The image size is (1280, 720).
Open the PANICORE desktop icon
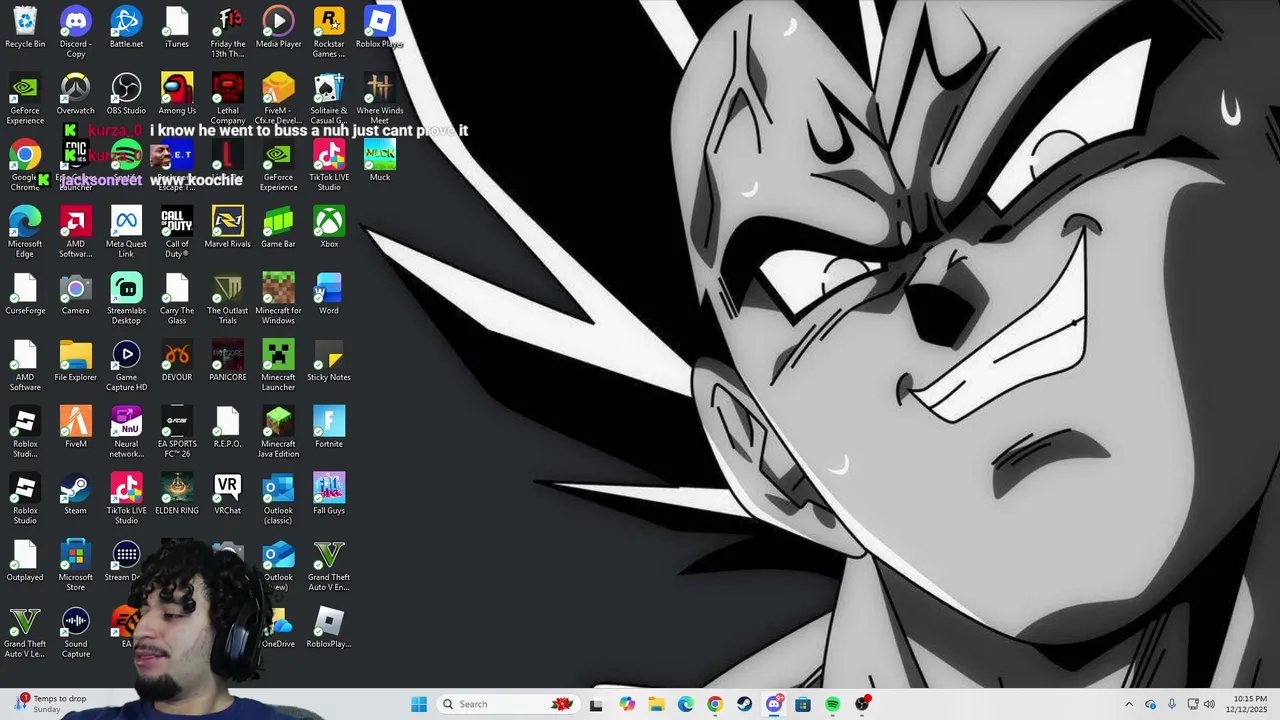tap(228, 362)
